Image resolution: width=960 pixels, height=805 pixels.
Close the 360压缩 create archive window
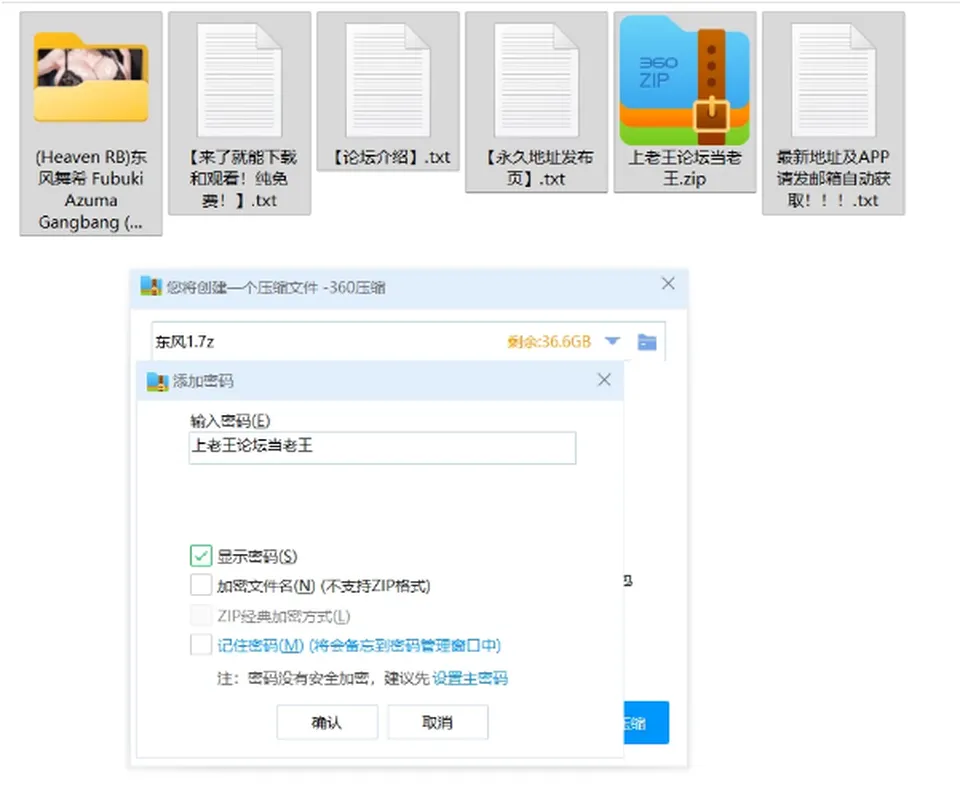668,284
